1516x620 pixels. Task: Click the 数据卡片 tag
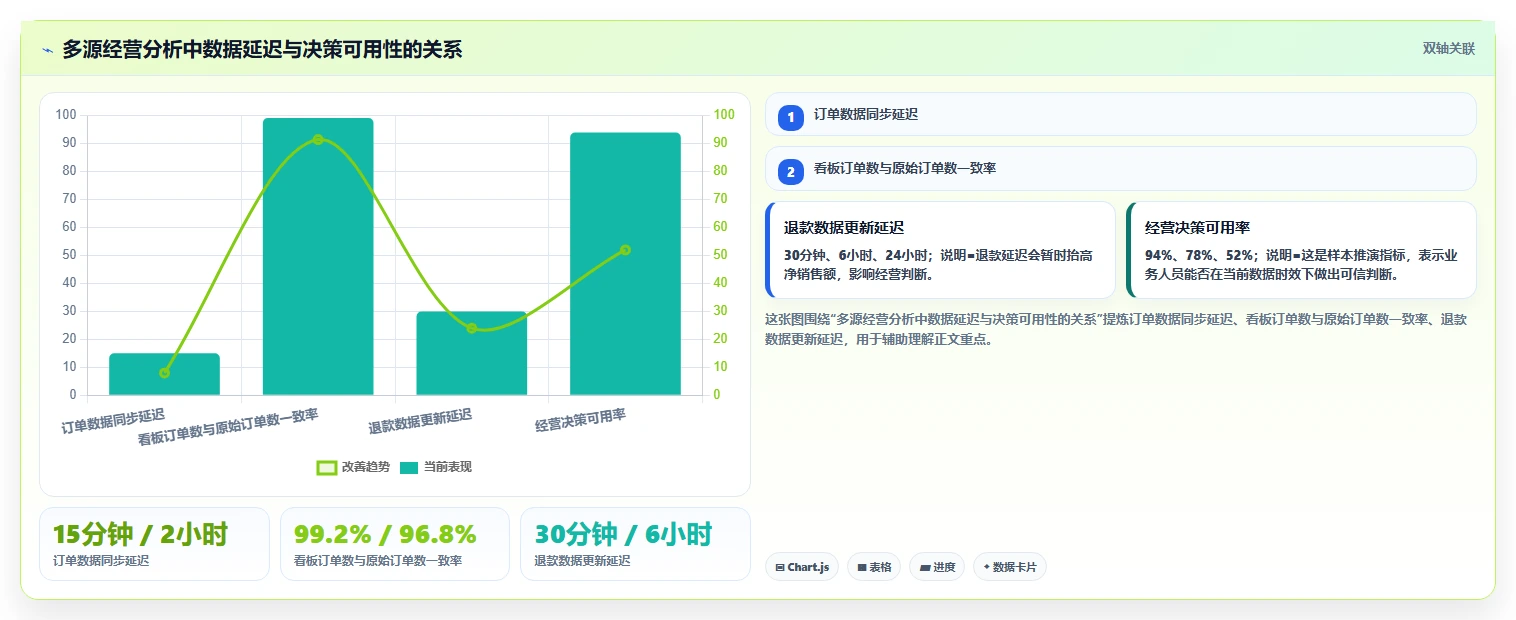pyautogui.click(x=1010, y=567)
